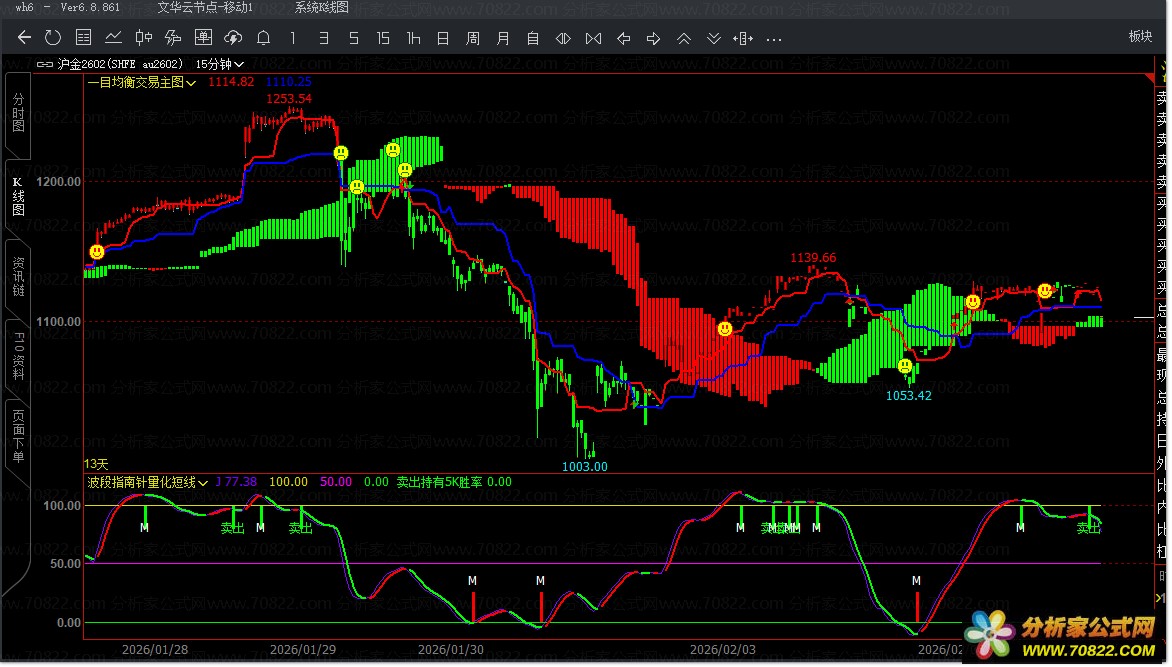1172x667 pixels.
Task: Click the 板块 button at top right
Action: point(1140,37)
